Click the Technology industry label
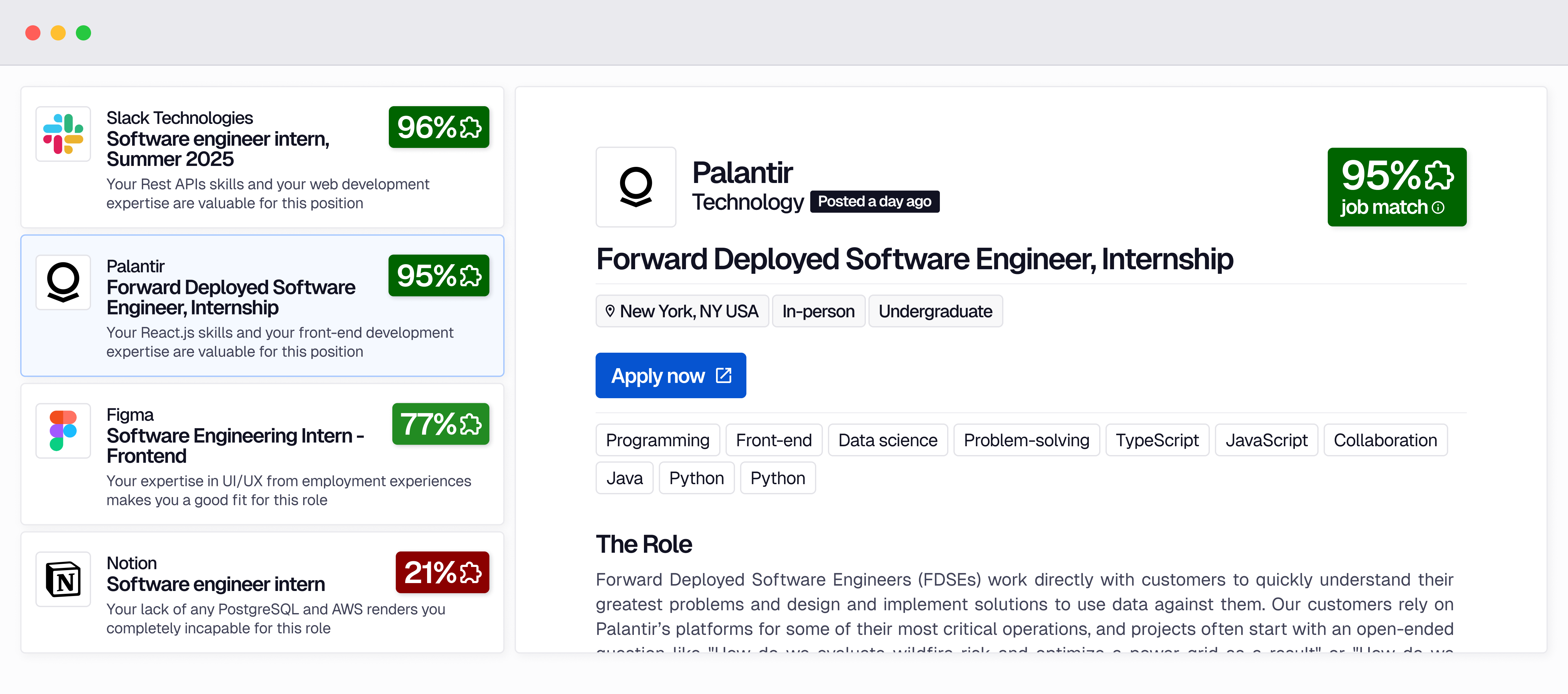 pyautogui.click(x=748, y=202)
